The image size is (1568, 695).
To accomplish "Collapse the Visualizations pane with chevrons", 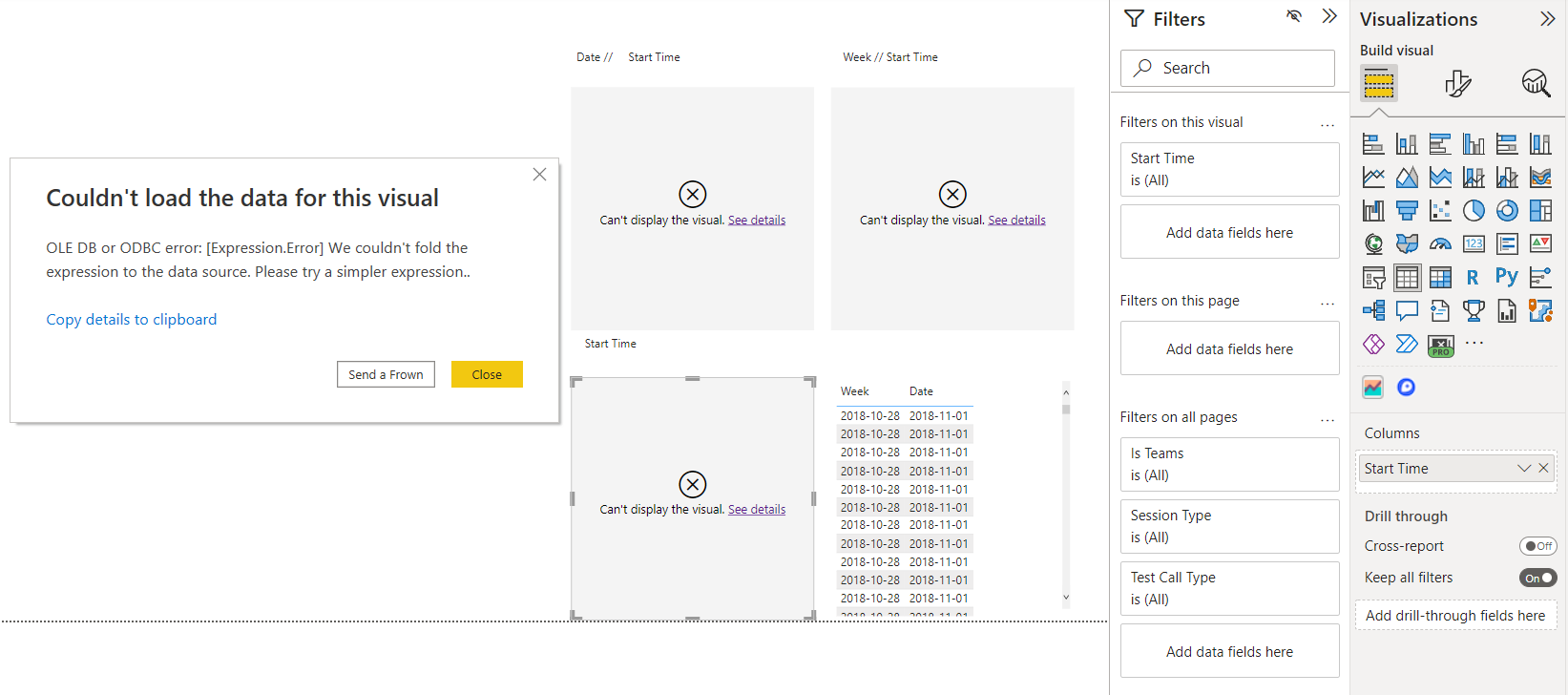I will [1548, 19].
